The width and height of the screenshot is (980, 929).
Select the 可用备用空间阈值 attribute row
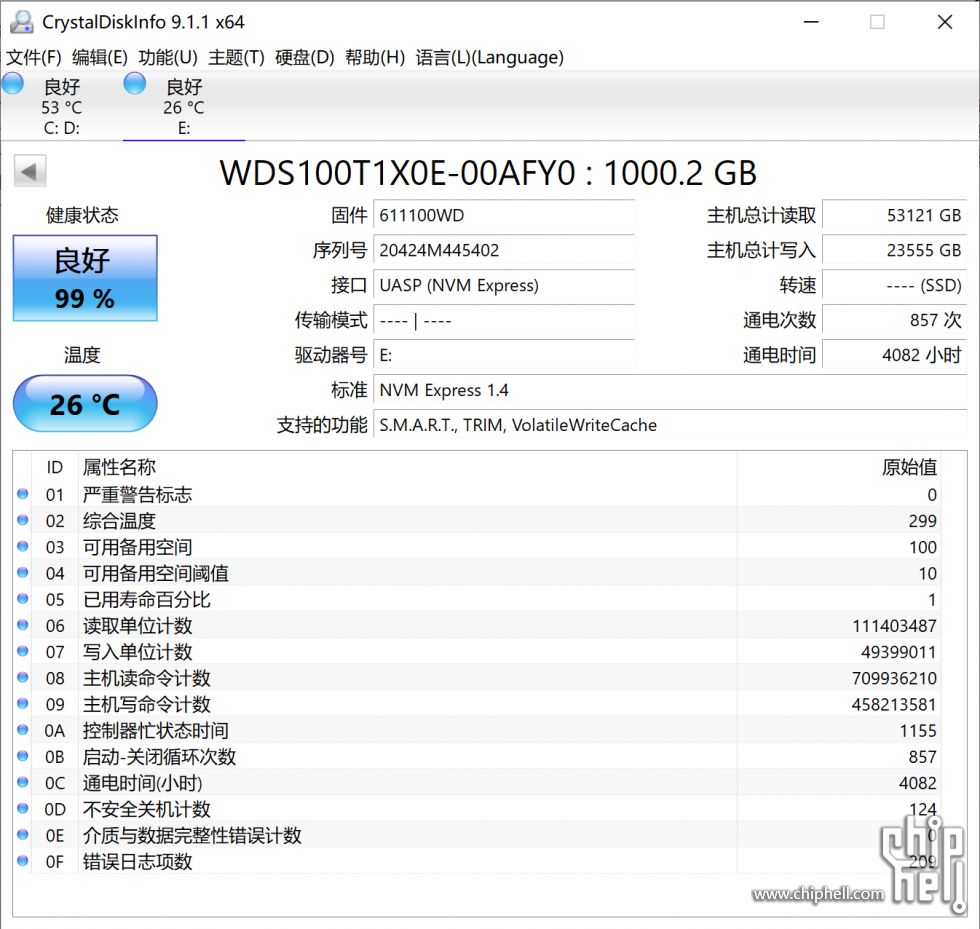[478, 573]
